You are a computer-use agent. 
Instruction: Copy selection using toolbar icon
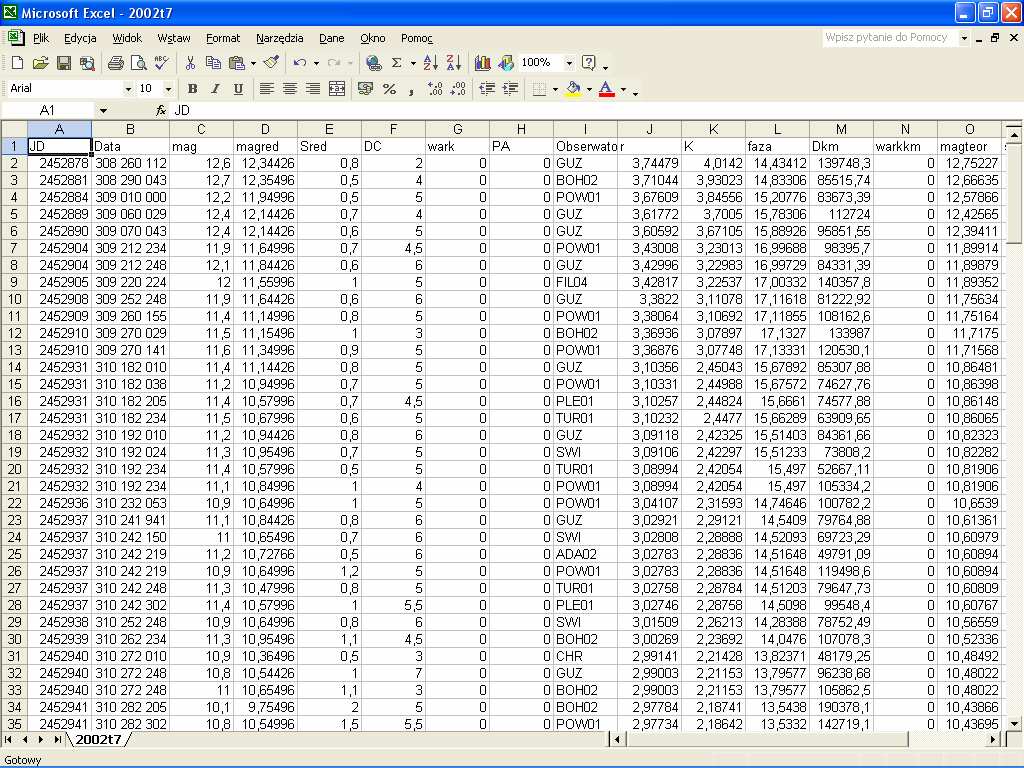(x=213, y=63)
